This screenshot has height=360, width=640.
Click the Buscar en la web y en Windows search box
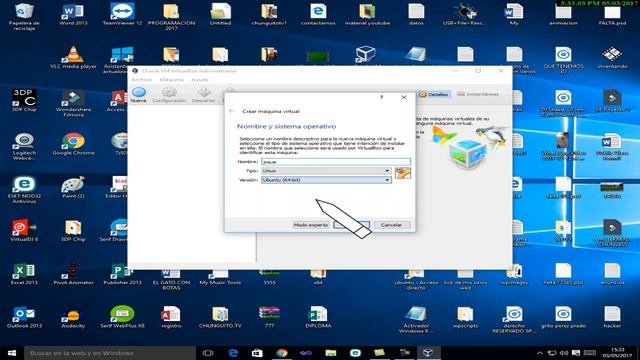pyautogui.click(x=109, y=353)
